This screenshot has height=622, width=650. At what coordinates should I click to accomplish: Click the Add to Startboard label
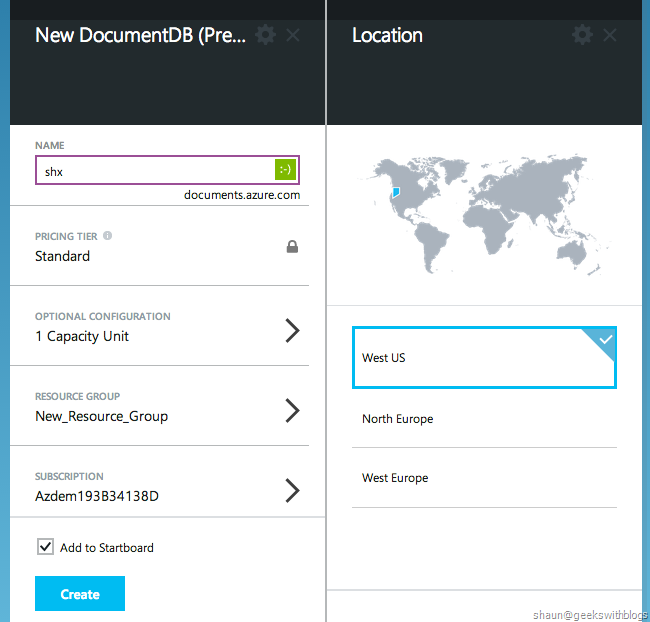click(107, 548)
